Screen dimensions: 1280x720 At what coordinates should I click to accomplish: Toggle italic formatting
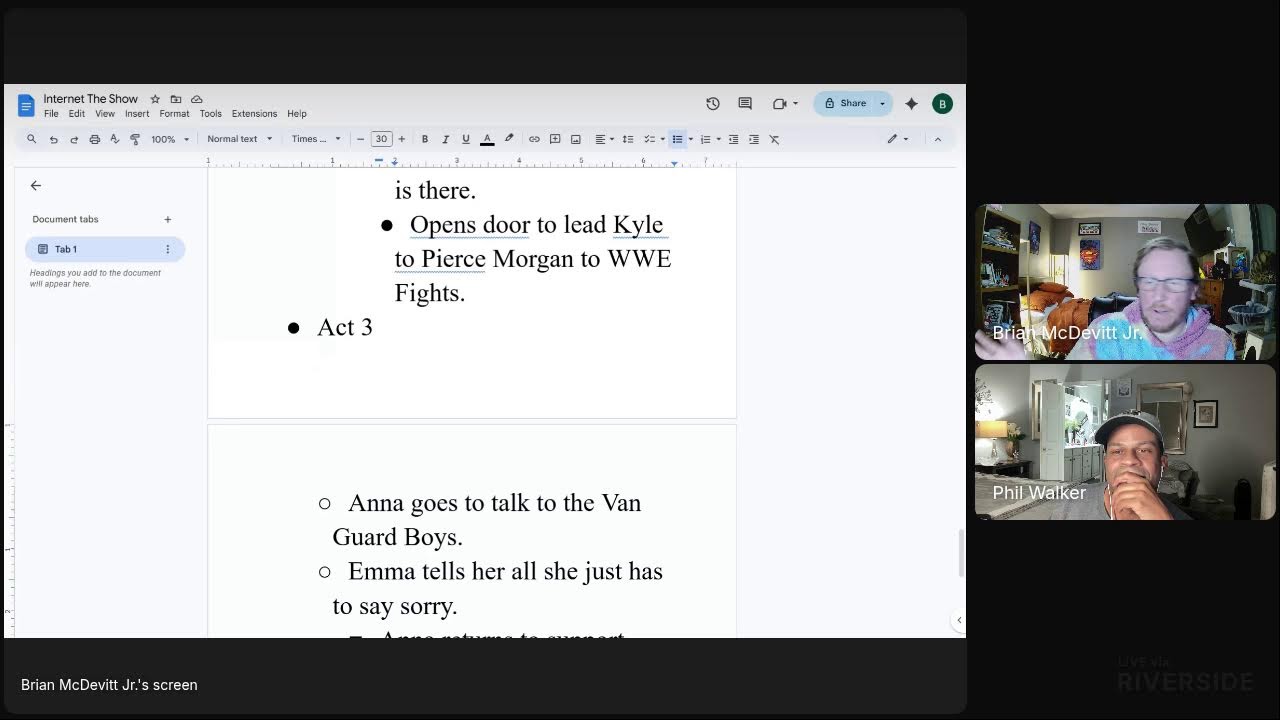445,139
